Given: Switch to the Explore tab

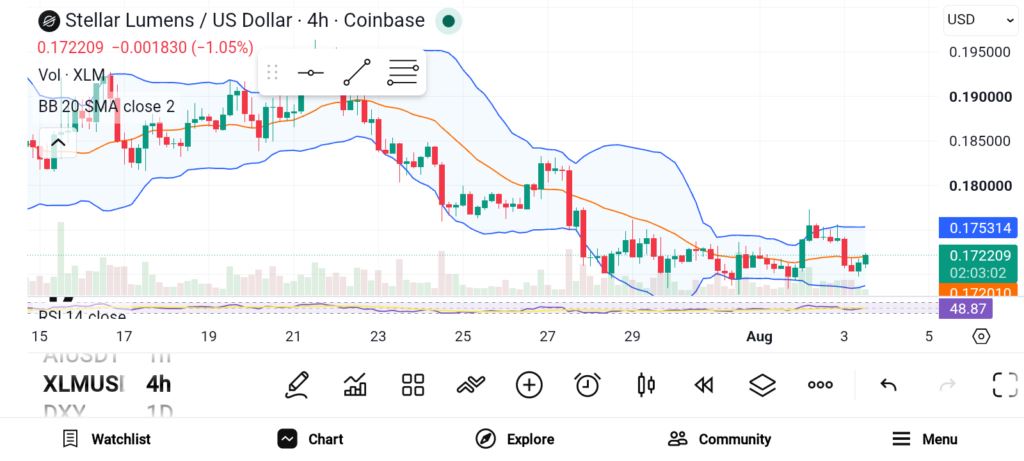Looking at the screenshot, I should point(515,439).
